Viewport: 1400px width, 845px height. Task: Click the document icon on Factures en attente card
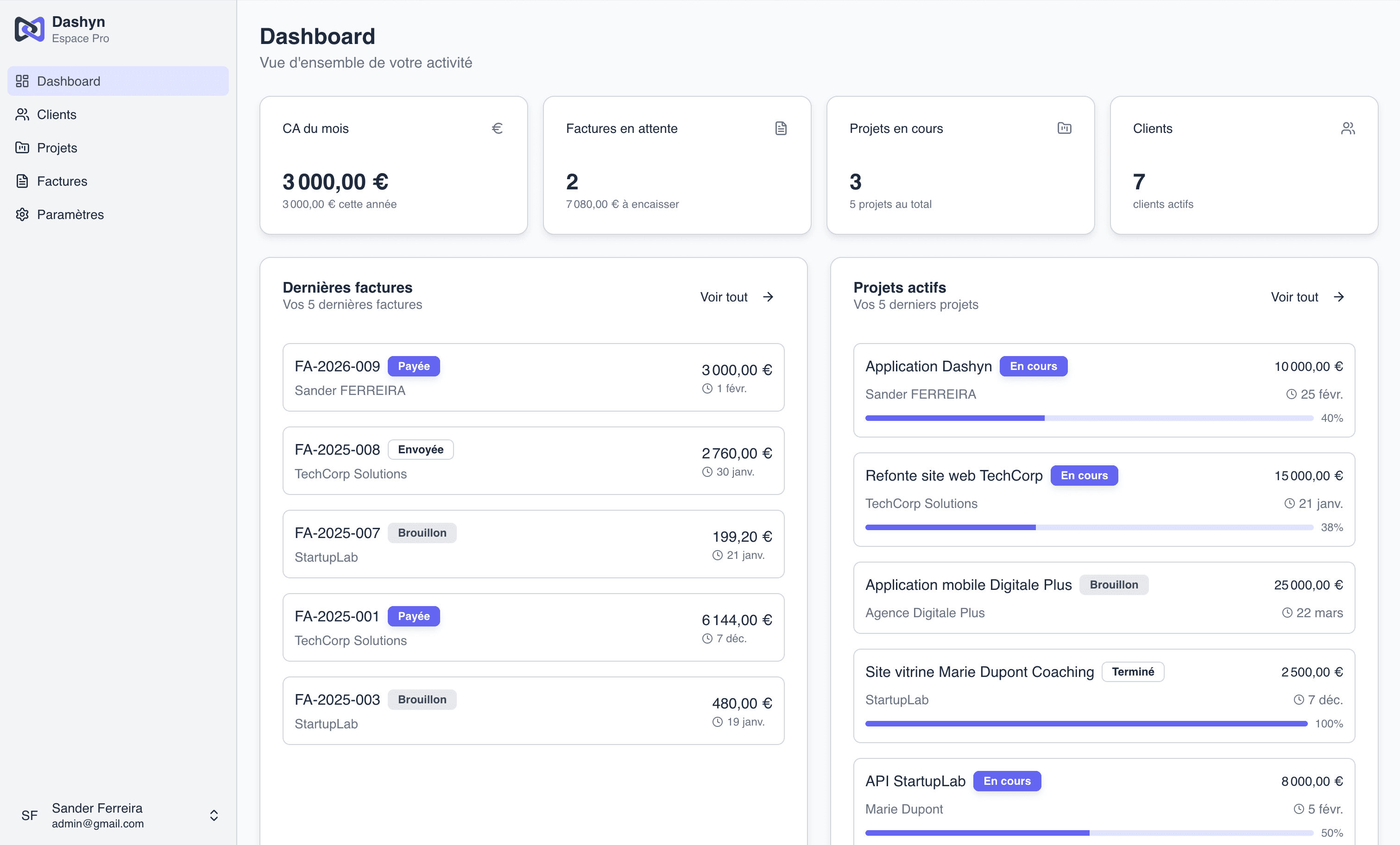click(781, 128)
